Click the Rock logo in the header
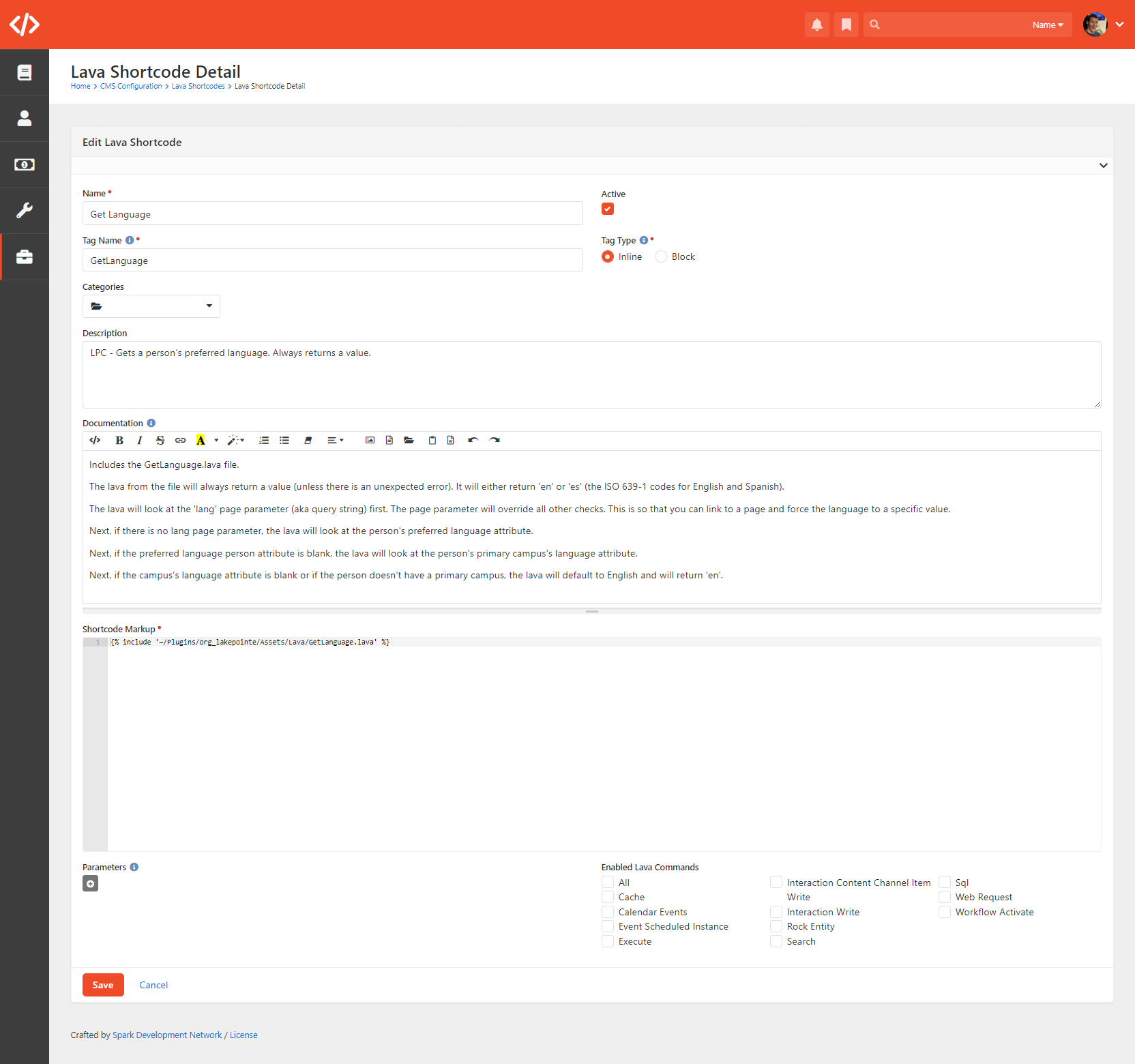1135x1064 pixels. 25,25
